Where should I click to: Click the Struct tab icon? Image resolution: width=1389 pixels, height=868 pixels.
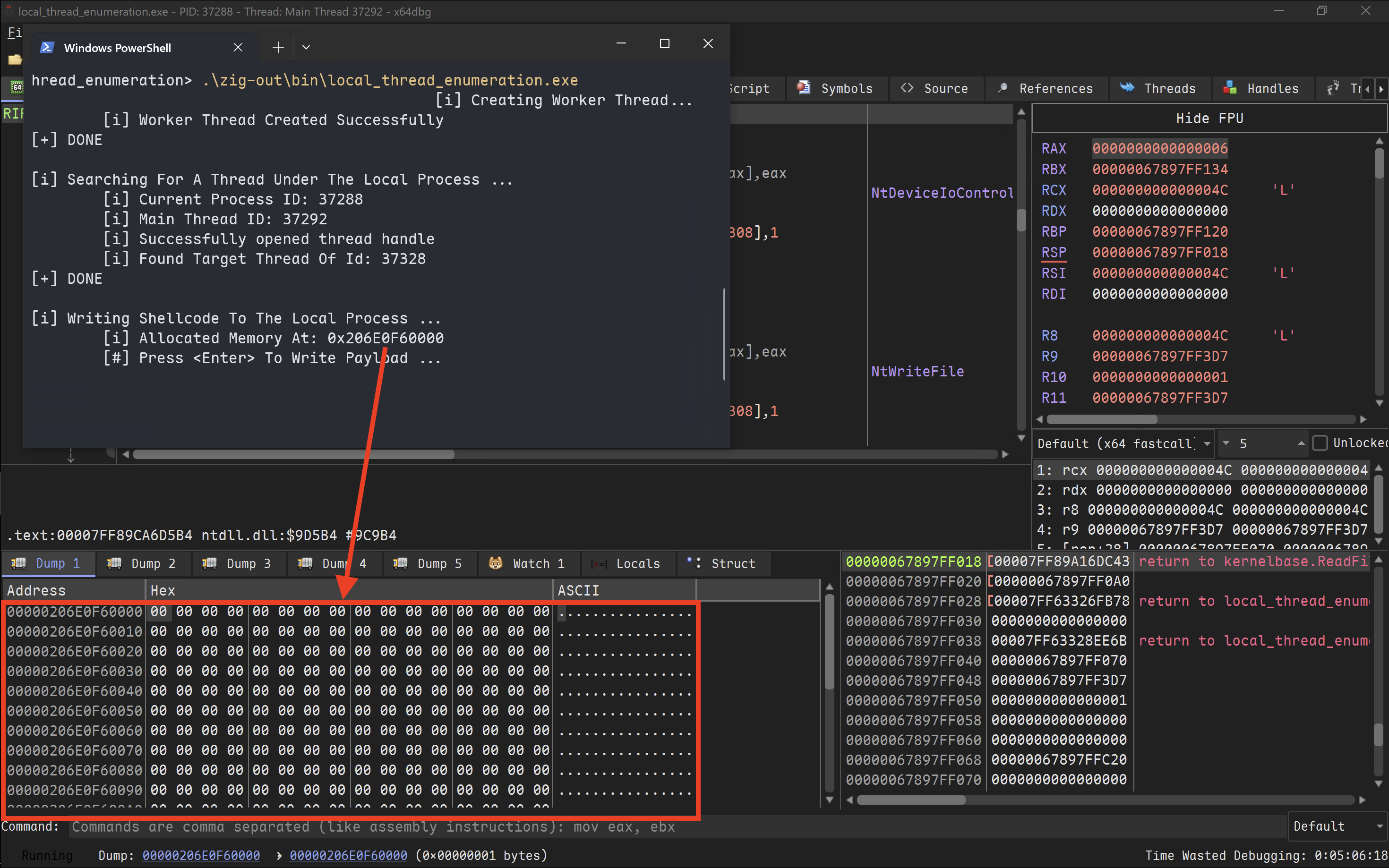coord(694,562)
